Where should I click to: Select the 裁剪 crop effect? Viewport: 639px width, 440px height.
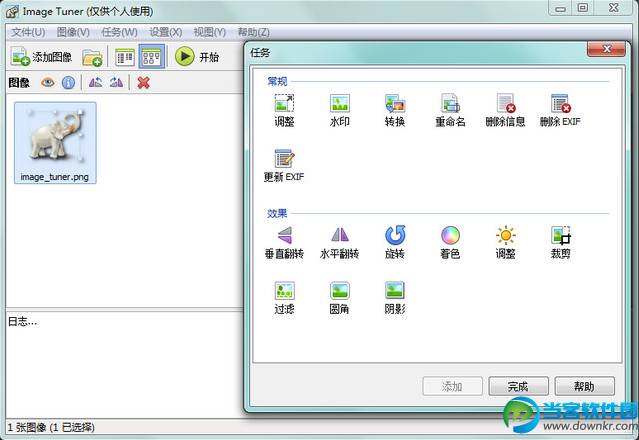(x=560, y=243)
